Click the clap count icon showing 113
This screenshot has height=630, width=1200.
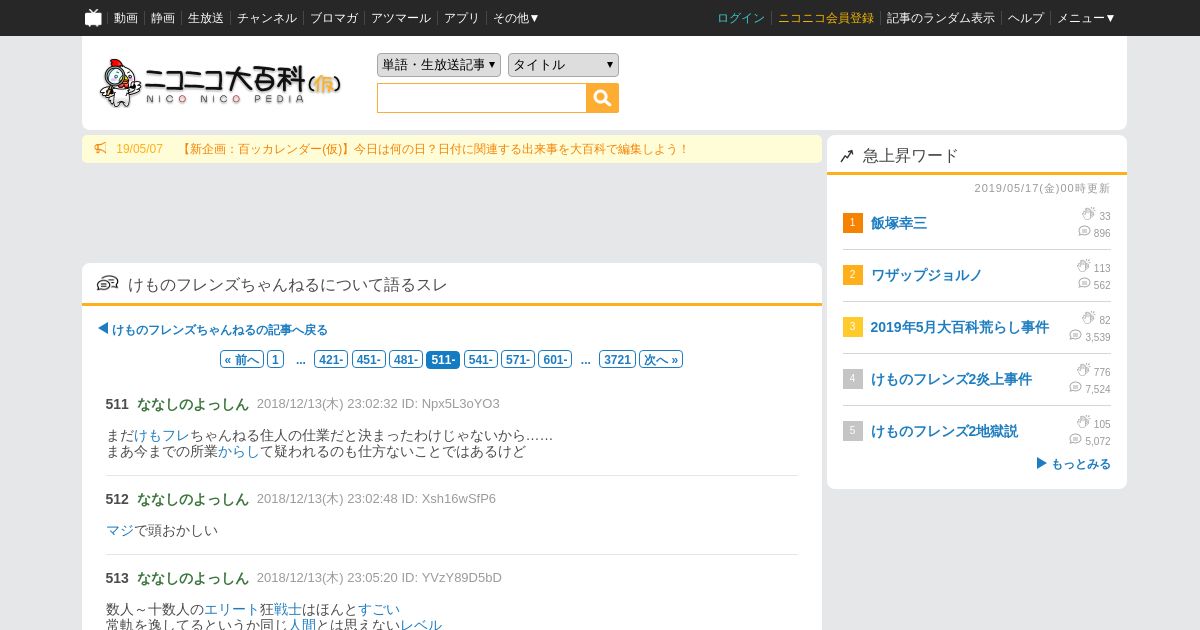[1083, 266]
